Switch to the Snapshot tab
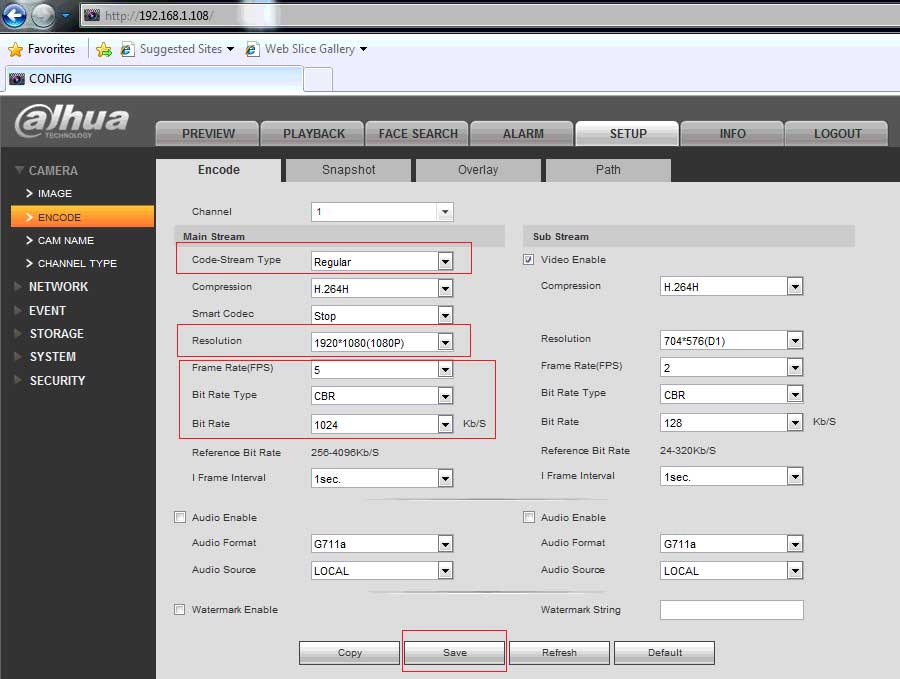Image resolution: width=900 pixels, height=679 pixels. click(348, 170)
